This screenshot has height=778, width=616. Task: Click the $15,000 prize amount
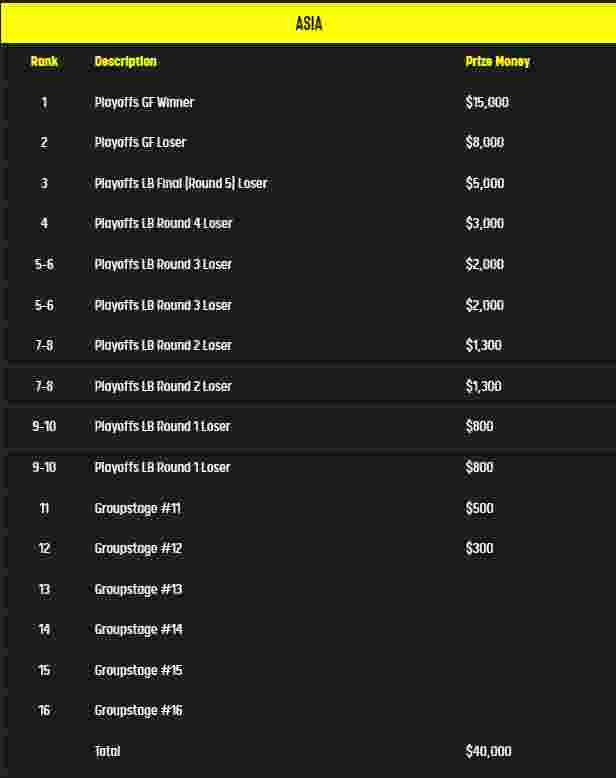[x=487, y=102]
